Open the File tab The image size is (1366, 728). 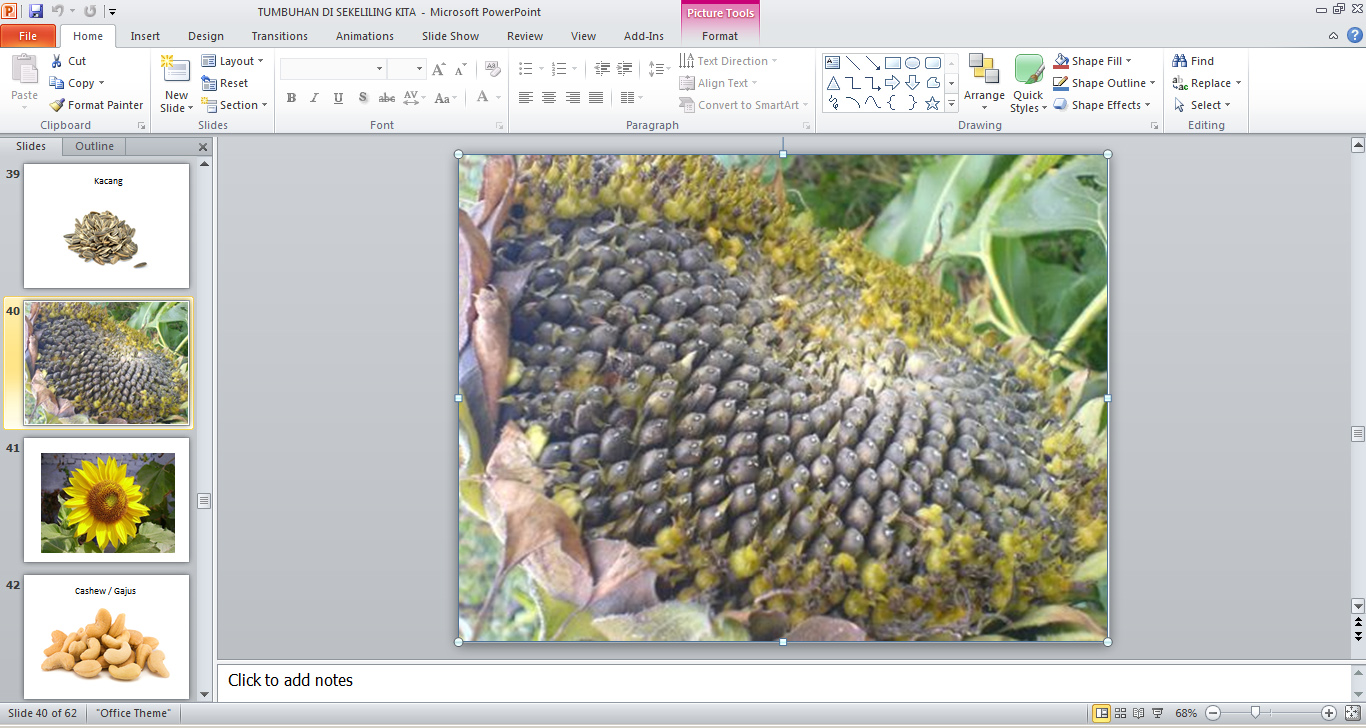tap(28, 36)
